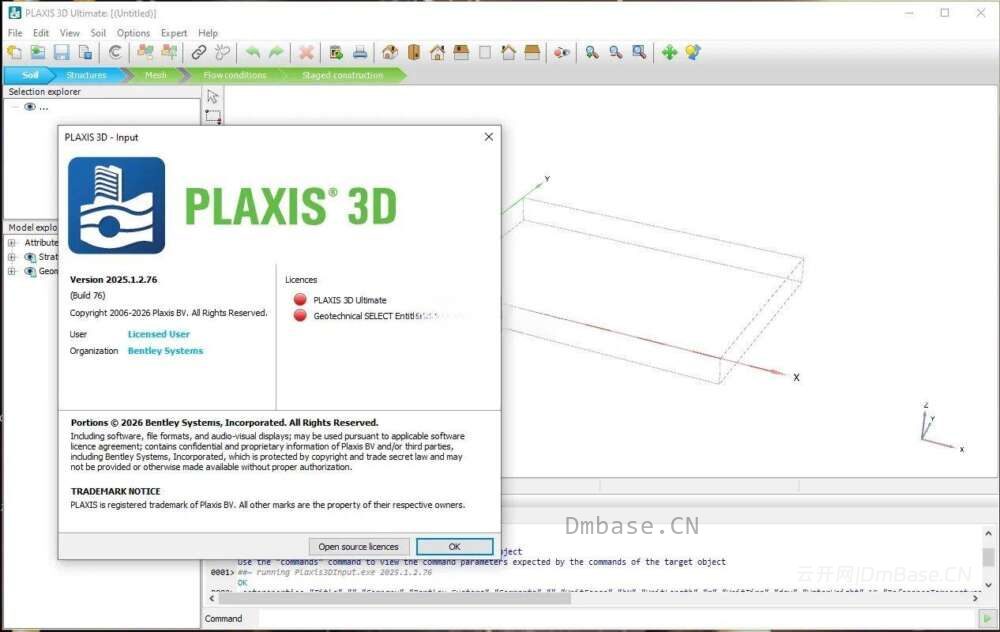
Task: Close the PLAXIS 3D - Input dialog
Action: [489, 136]
